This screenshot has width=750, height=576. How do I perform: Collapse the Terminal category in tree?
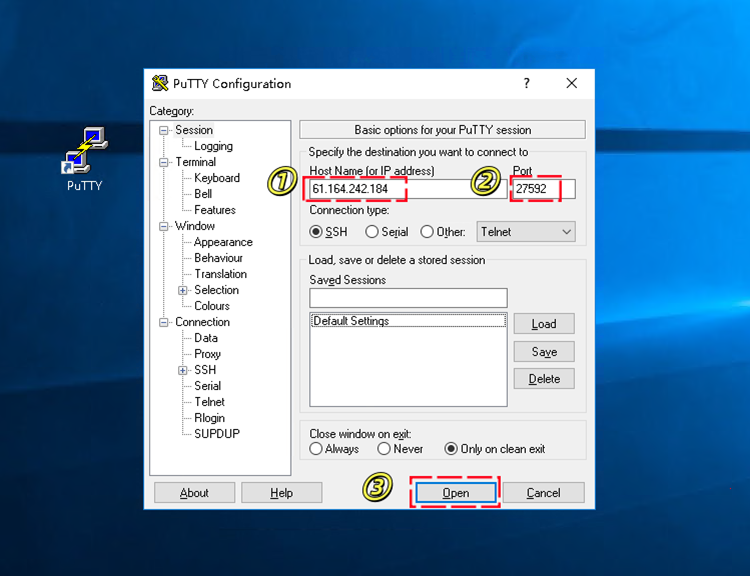pos(165,162)
